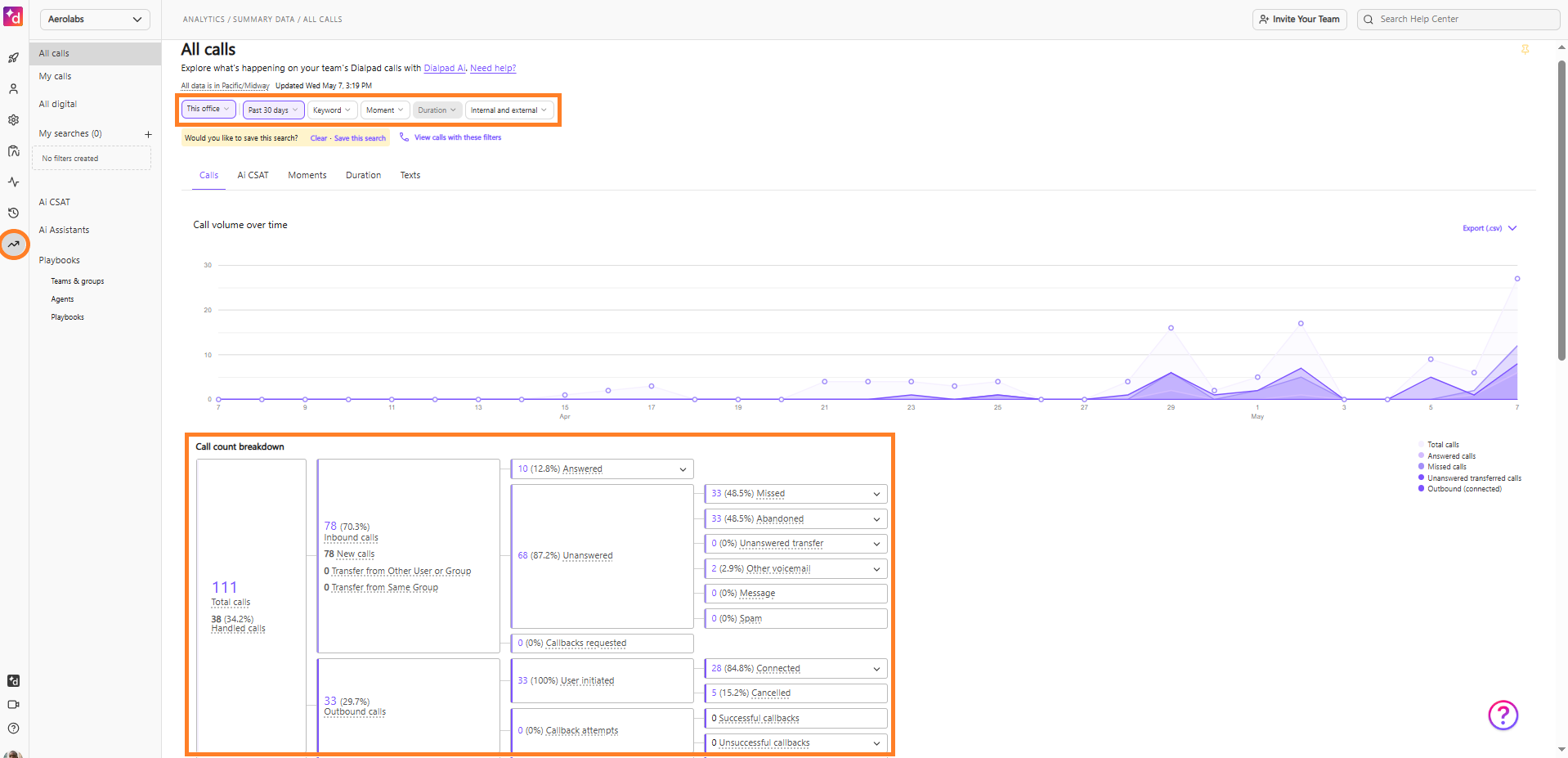Viewport: 1568px width, 758px height.
Task: Click View calls with these filters
Action: click(458, 137)
